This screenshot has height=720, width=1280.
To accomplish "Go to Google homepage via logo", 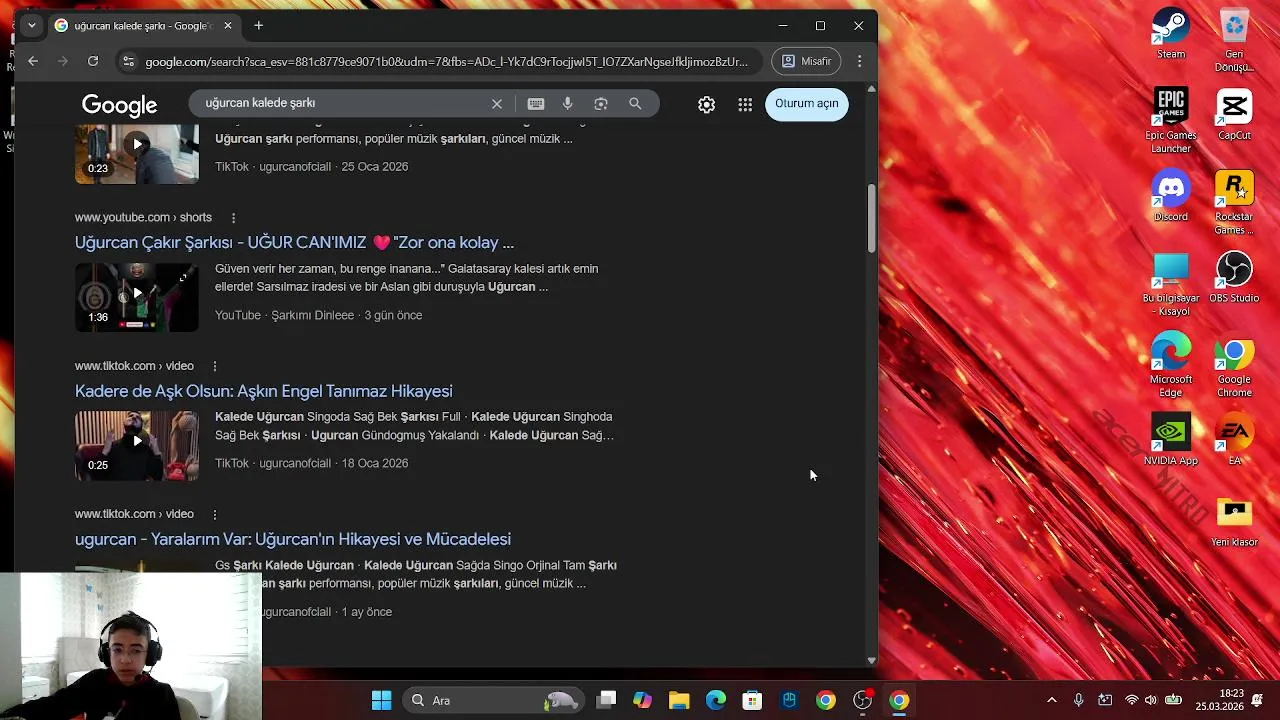I will [119, 105].
